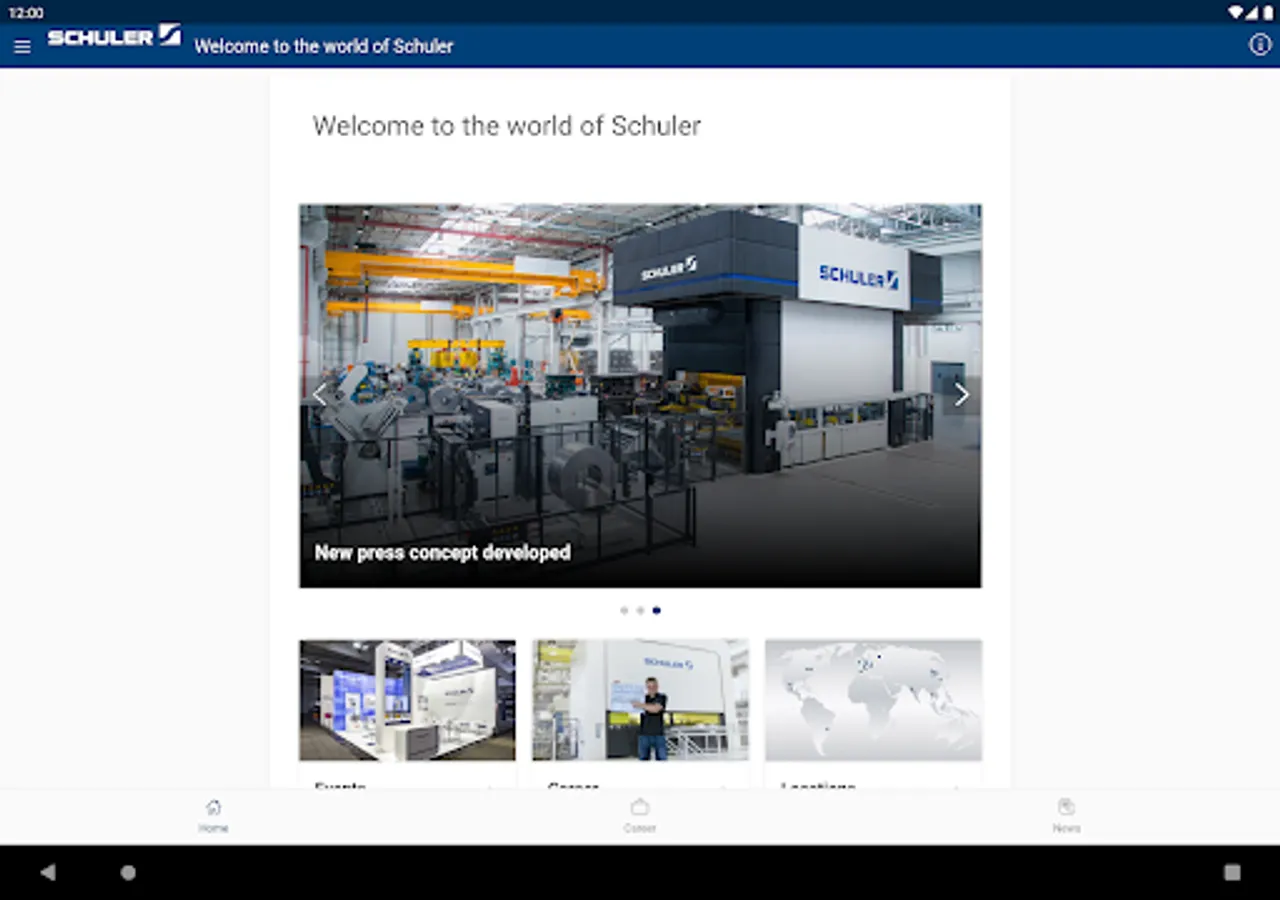Open the Events exhibition booth card

pyautogui.click(x=407, y=714)
